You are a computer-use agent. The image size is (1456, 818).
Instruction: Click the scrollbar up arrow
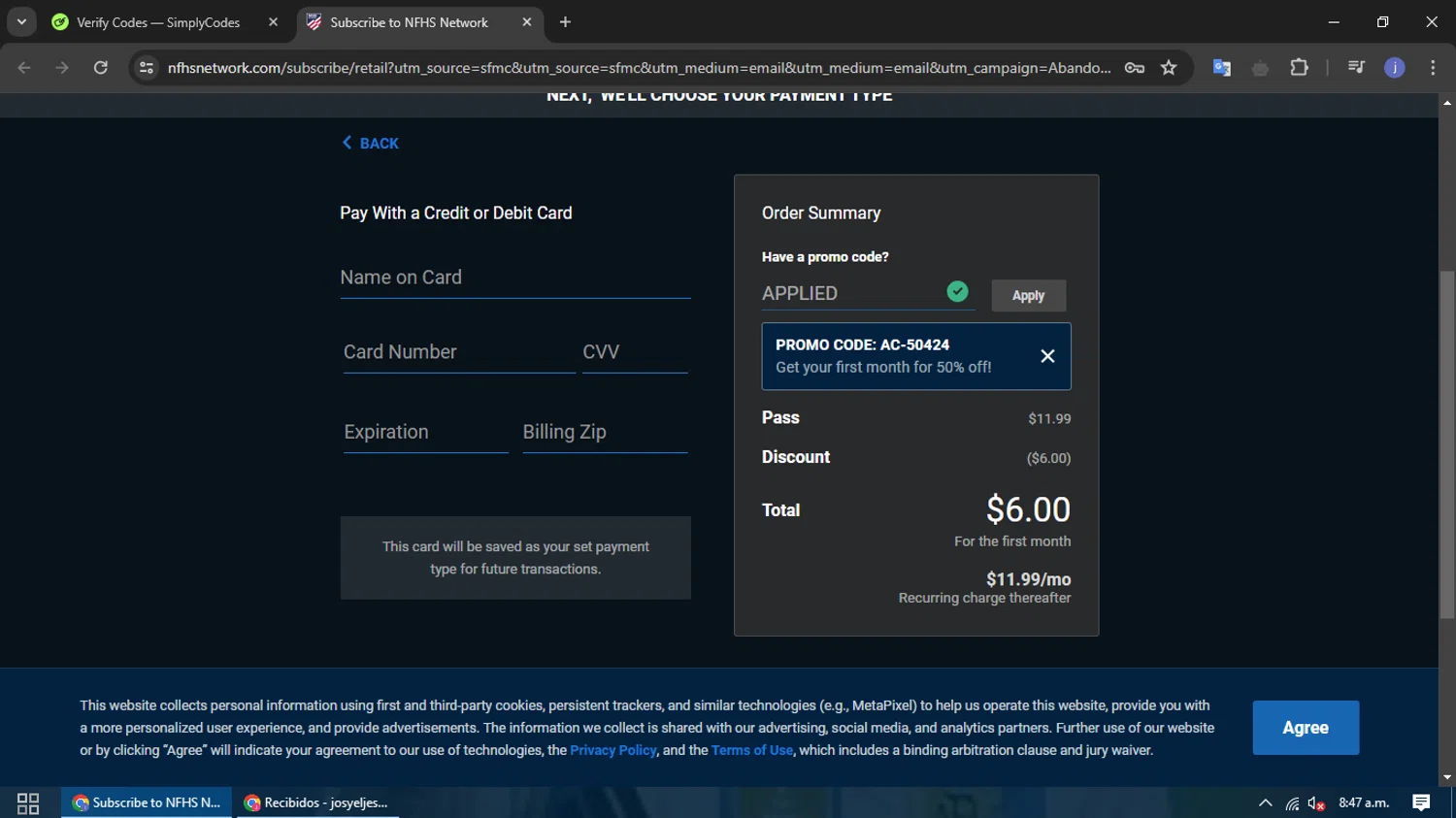coord(1447,102)
